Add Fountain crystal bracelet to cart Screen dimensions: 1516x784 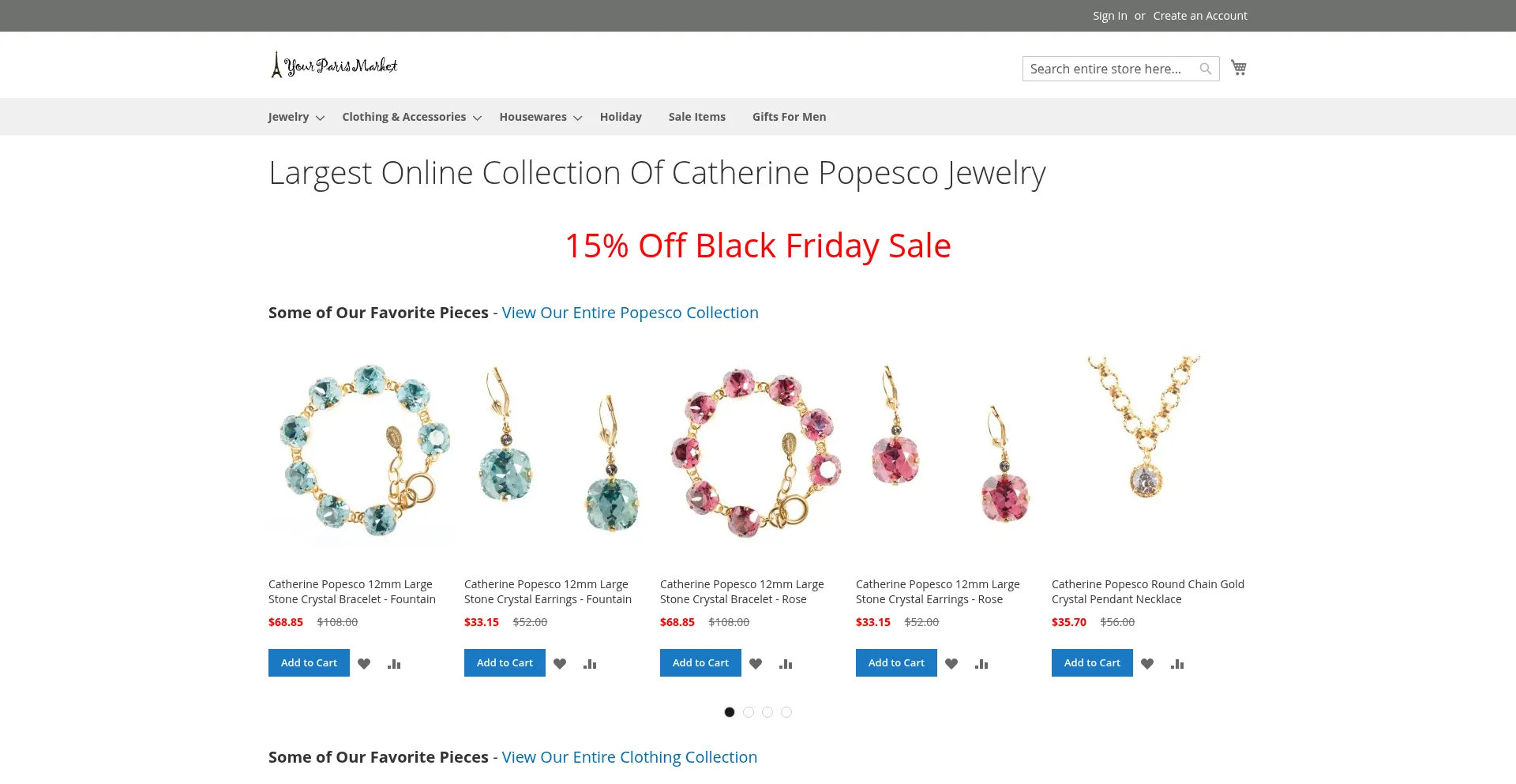click(309, 663)
